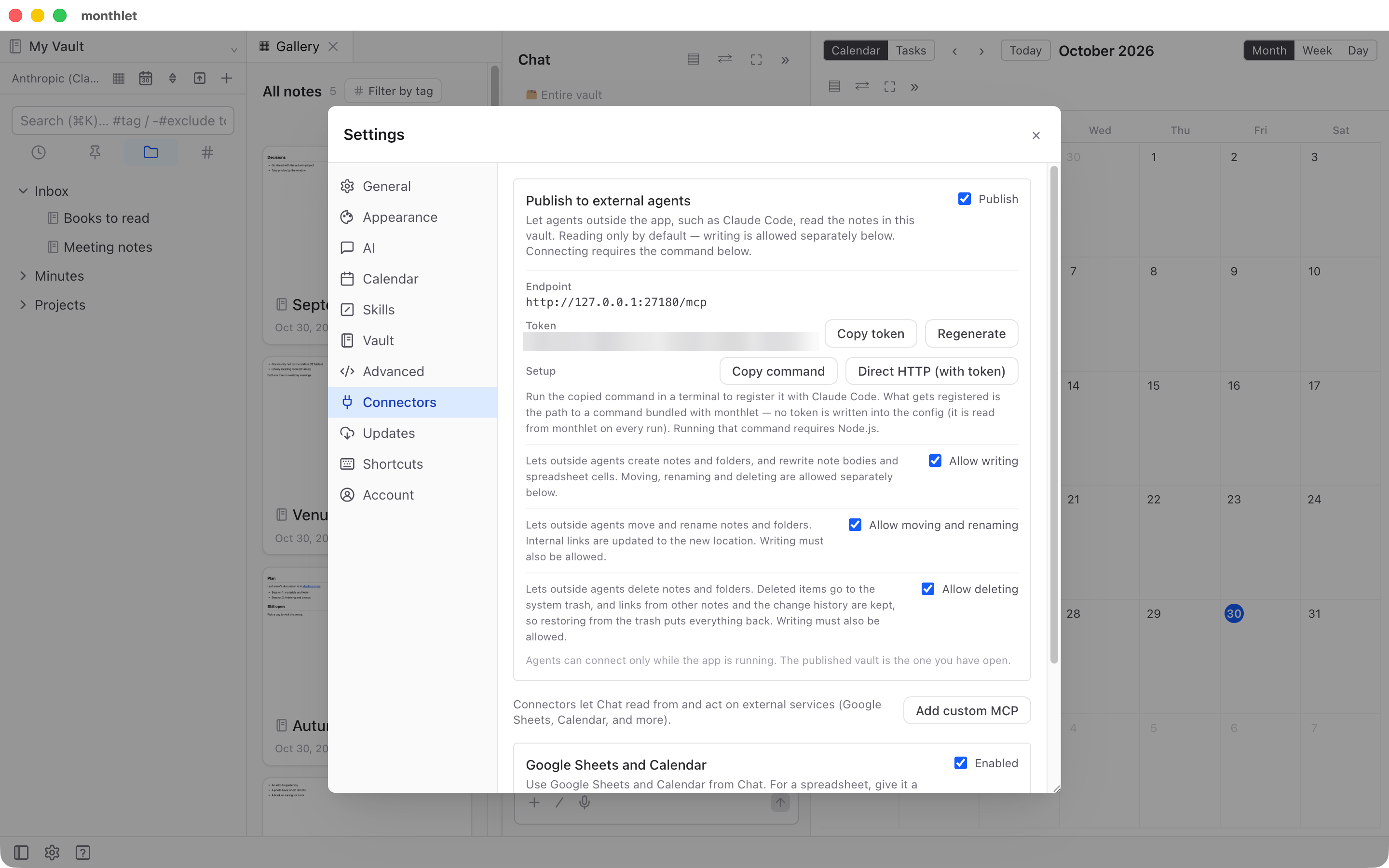Click the sort arrows icon in vault toolbar
1389x868 pixels.
pyautogui.click(x=173, y=78)
